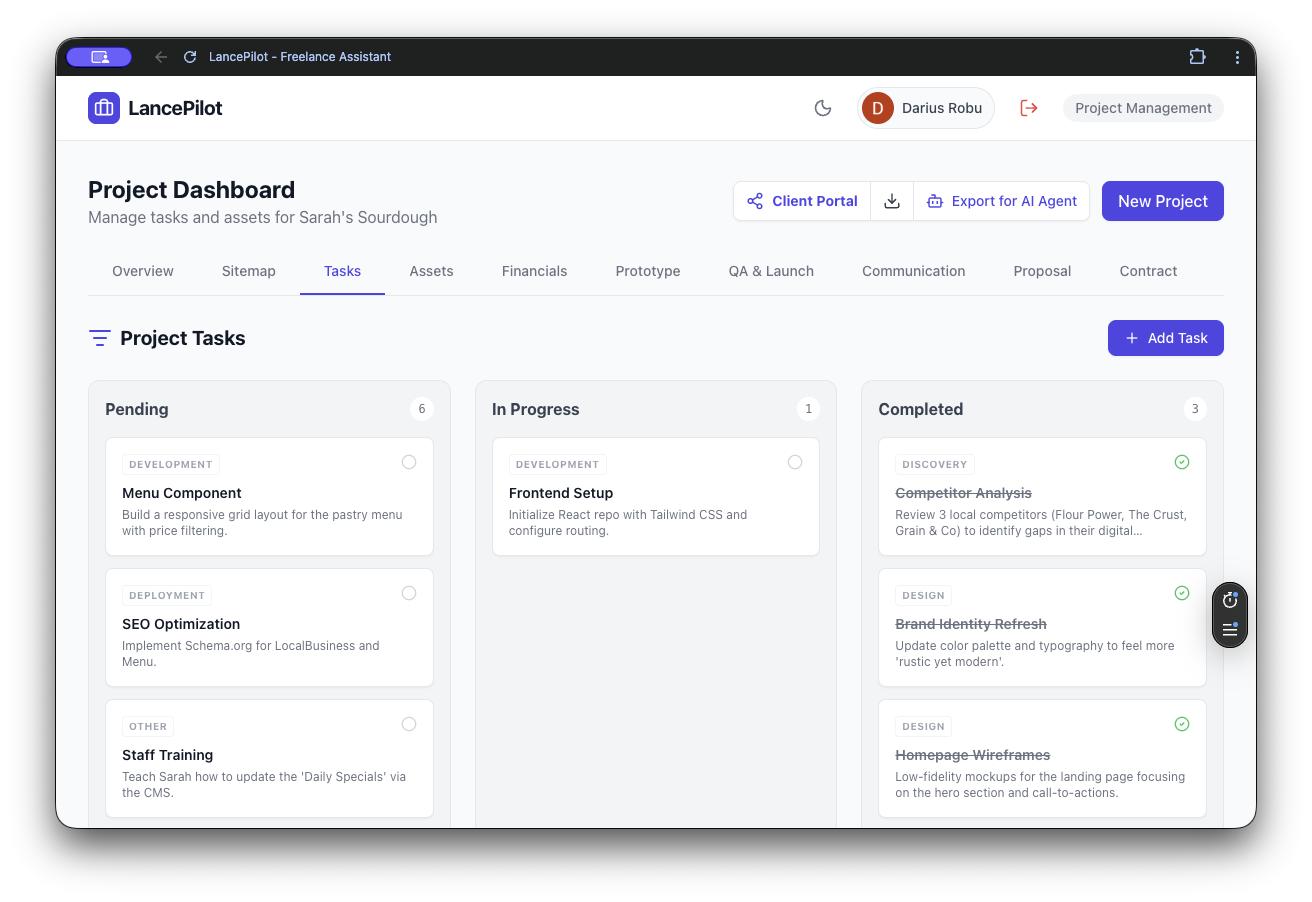
Task: Open the browser three-dot menu
Action: (x=1237, y=57)
